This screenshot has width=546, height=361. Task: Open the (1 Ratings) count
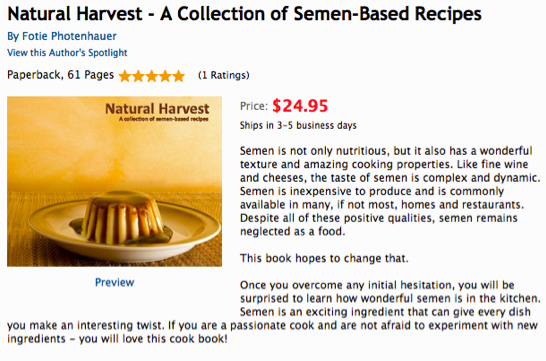pyautogui.click(x=224, y=75)
